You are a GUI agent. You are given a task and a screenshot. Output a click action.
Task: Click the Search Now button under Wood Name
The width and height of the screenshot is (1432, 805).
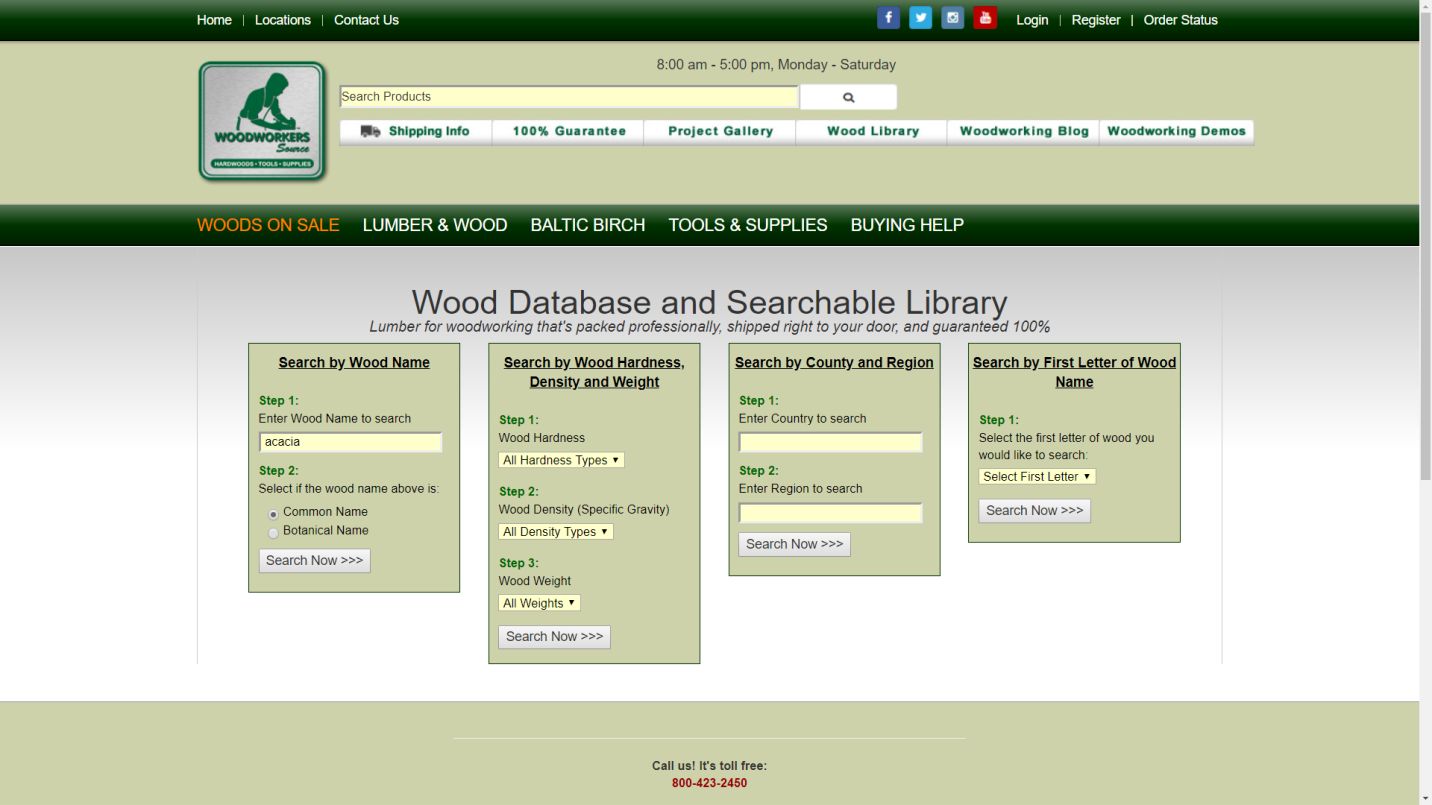click(314, 560)
